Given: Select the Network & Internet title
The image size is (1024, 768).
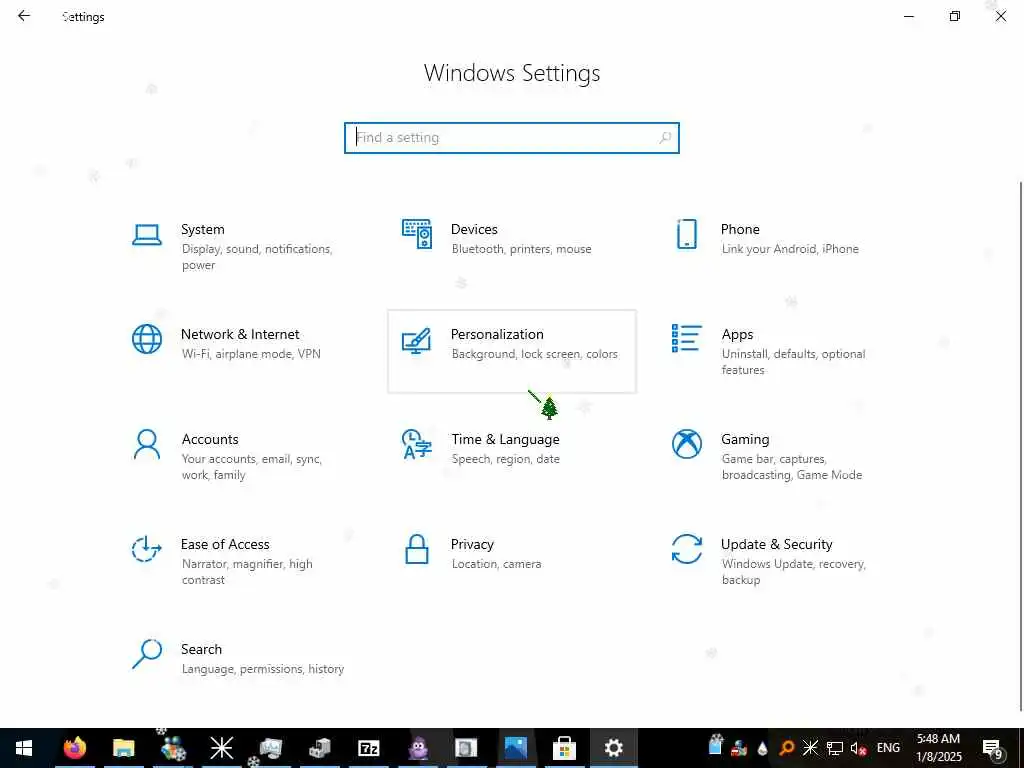Looking at the screenshot, I should click(240, 334).
